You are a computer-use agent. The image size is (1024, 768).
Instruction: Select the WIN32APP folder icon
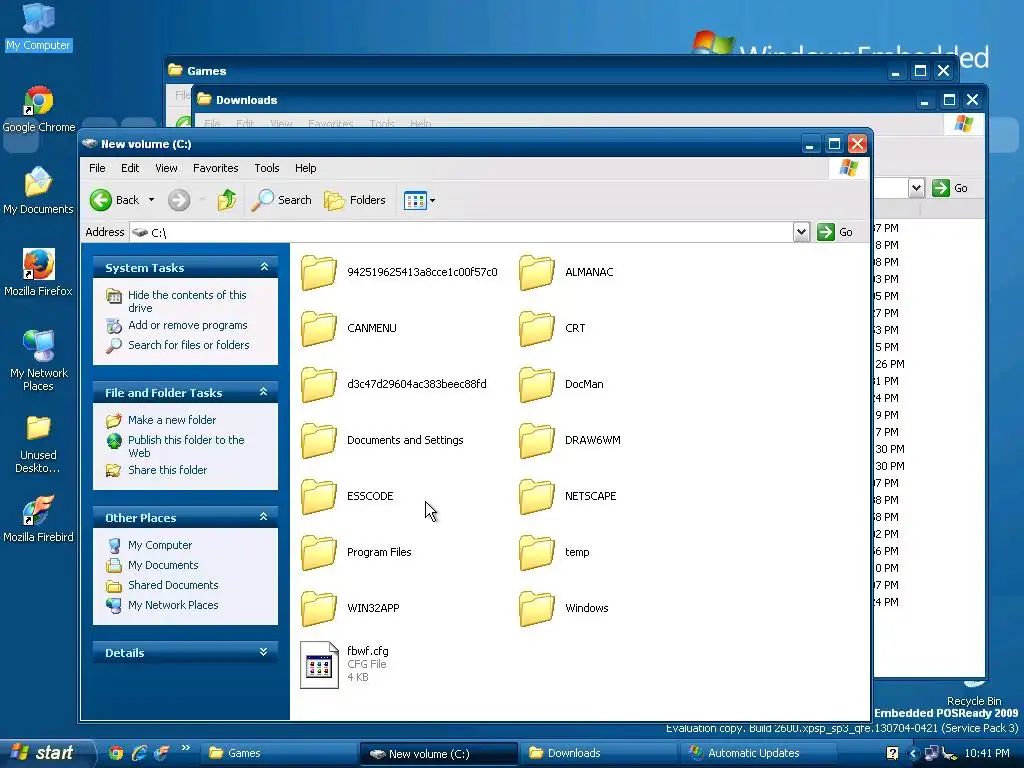coord(319,608)
